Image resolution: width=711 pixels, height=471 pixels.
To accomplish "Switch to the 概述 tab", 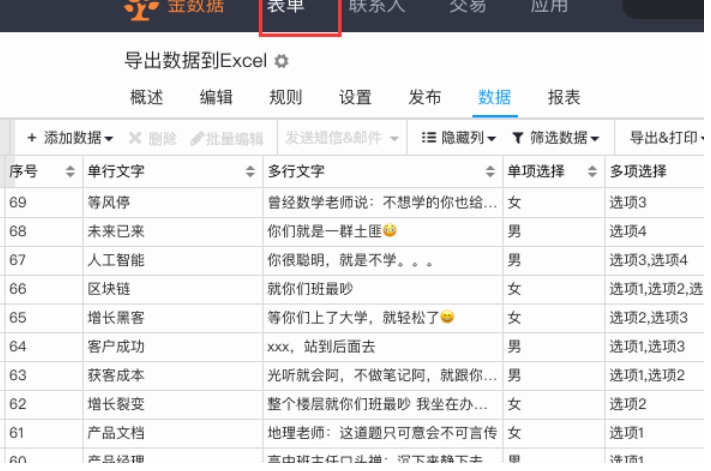I will point(146,97).
